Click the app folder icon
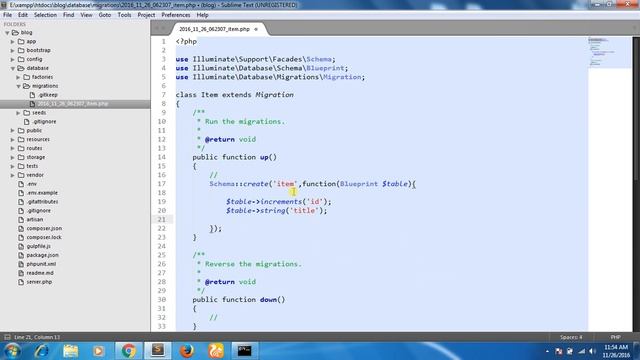The image size is (640, 360). [x=21, y=42]
